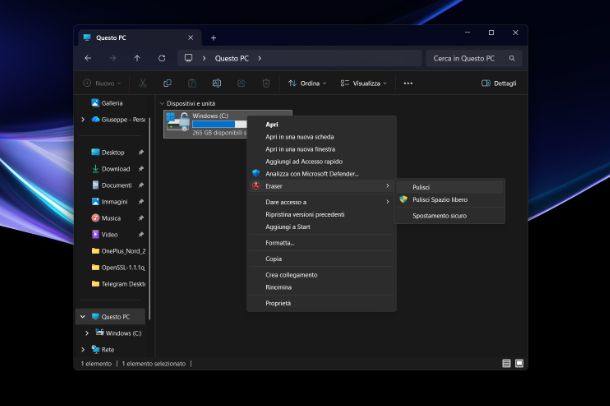This screenshot has width=610, height=406.
Task: Click the Rename icon in the toolbar
Action: tap(216, 84)
